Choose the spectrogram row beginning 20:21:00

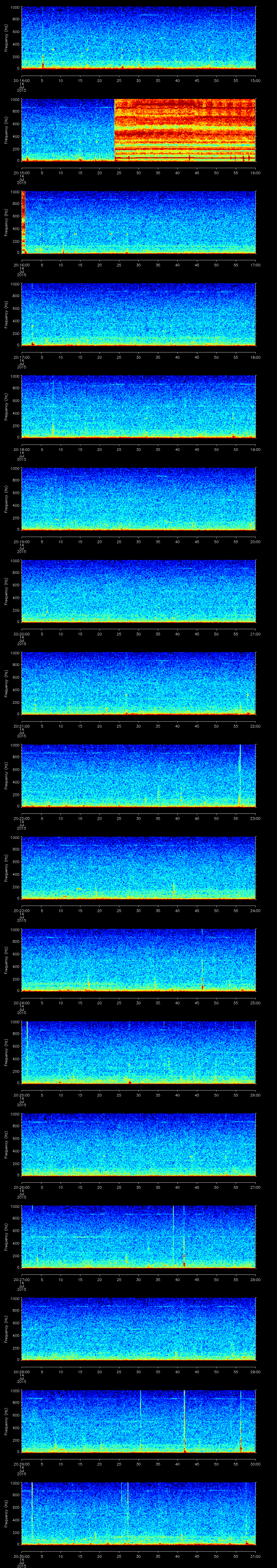[x=139, y=683]
